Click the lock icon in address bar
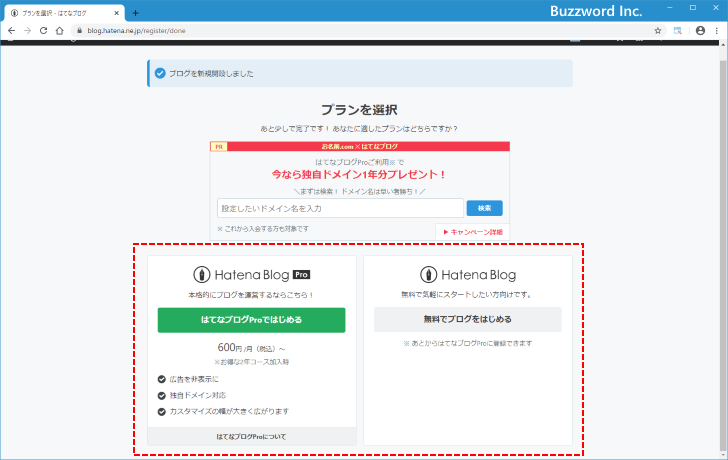 click(79, 31)
